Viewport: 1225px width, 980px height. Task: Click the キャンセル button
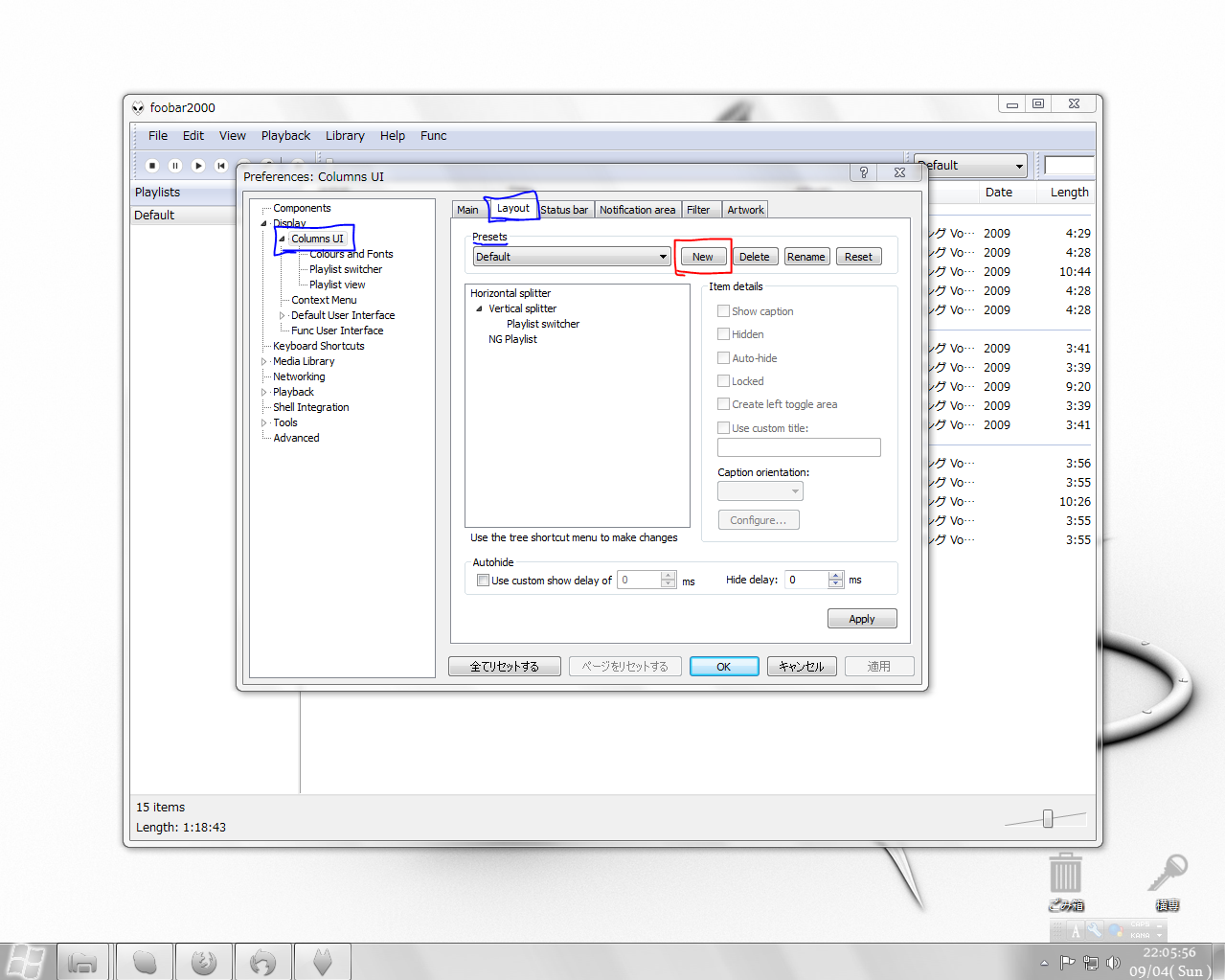click(x=802, y=667)
